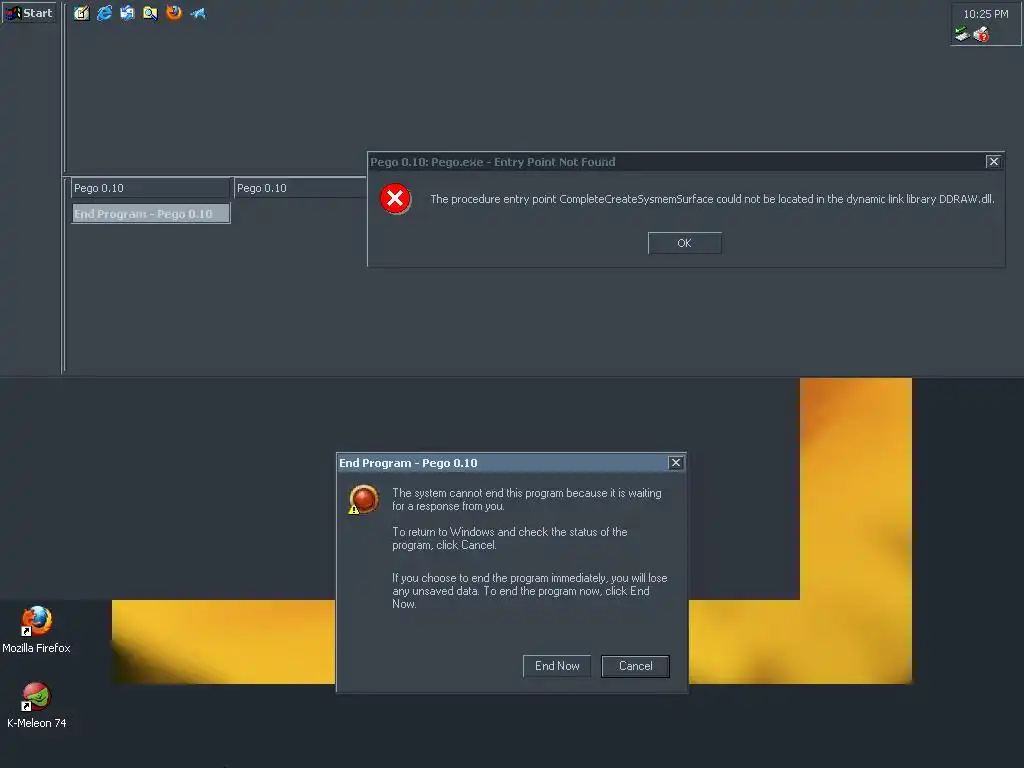Click the blue bird quick launch icon
Viewport: 1024px width, 768px height.
[198, 13]
